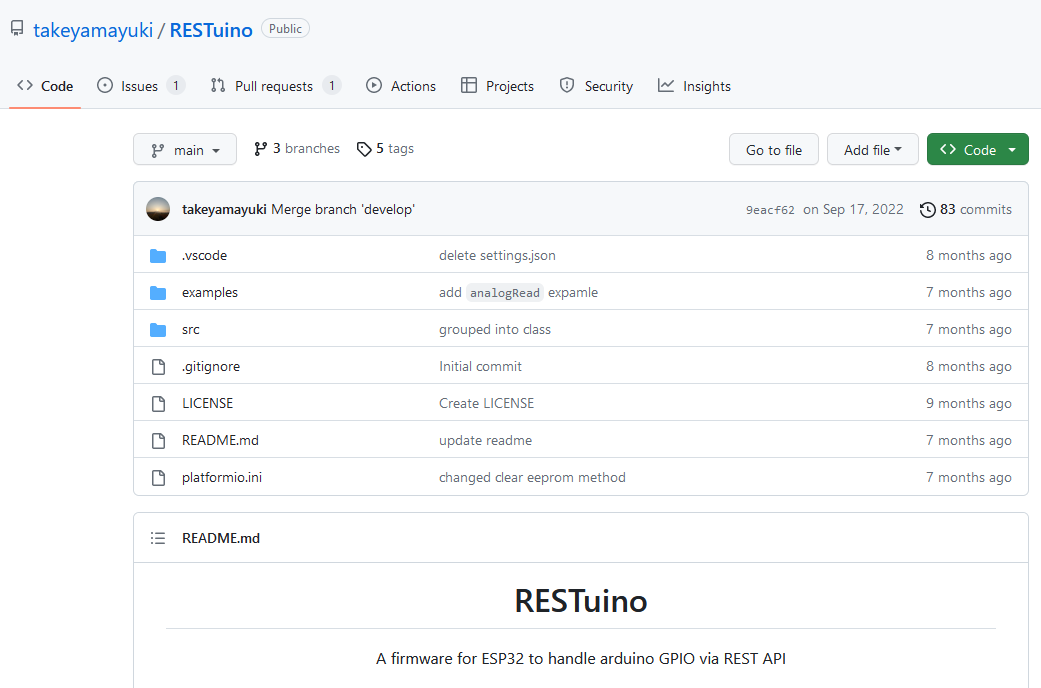The image size is (1041, 688).
Task: Click the repository book icon beside takeyamayuki
Action: point(17,28)
